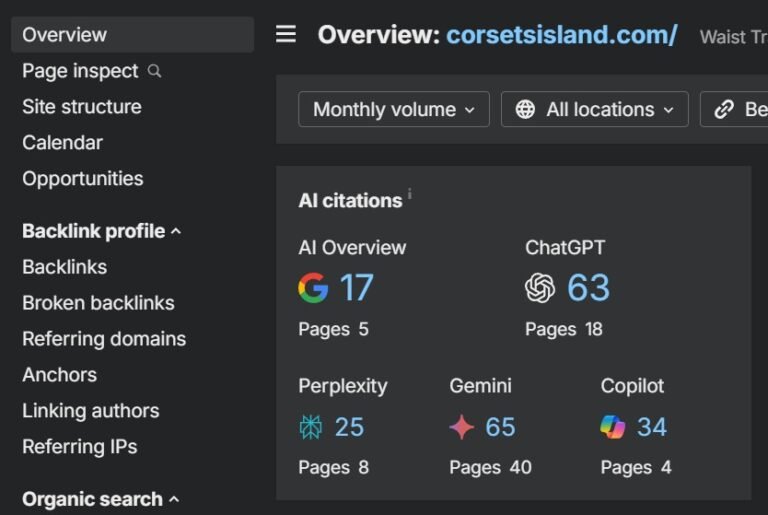Go to Broken backlinks report
Viewport: 768px width, 515px height.
(98, 303)
